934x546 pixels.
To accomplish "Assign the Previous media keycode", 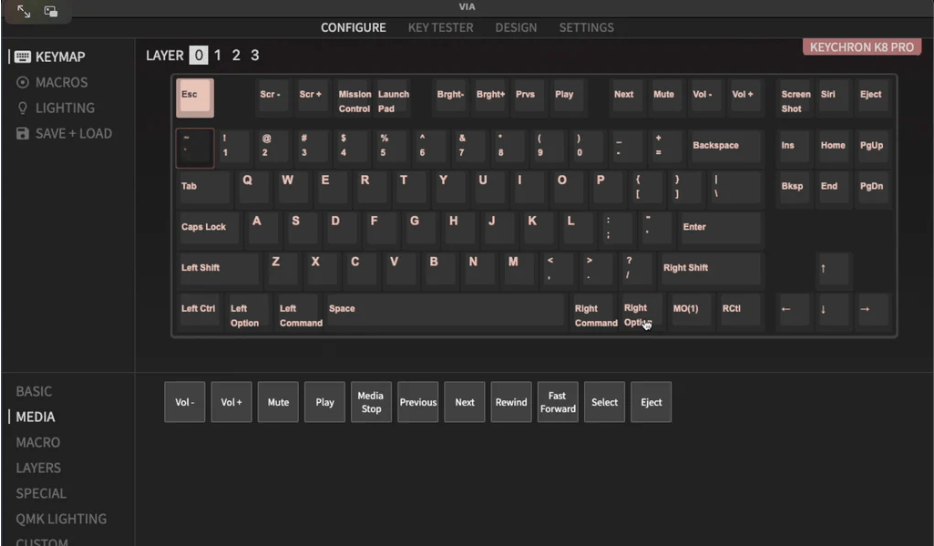I will (x=418, y=402).
